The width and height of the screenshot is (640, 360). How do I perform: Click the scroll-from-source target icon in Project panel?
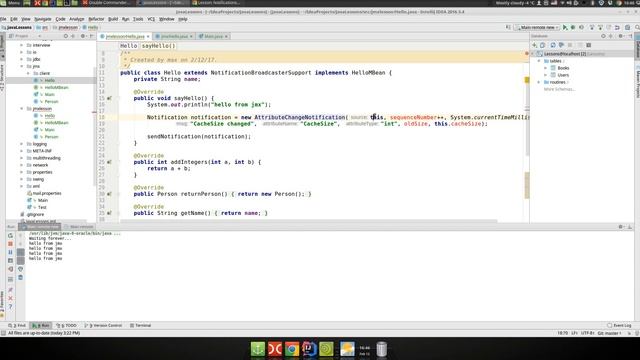coord(65,36)
